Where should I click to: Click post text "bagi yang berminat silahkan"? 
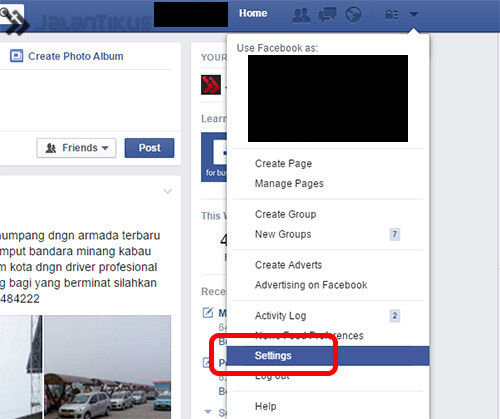[83, 283]
